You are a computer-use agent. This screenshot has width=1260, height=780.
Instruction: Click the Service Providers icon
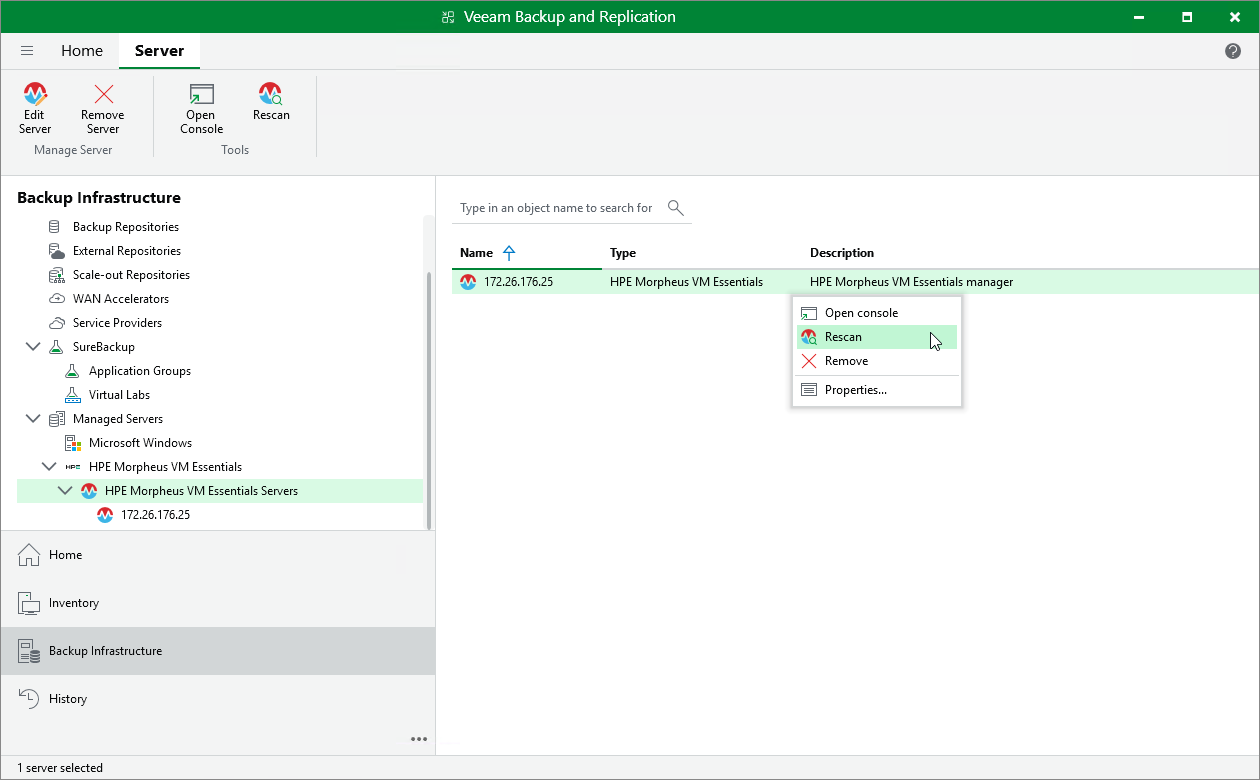point(56,323)
